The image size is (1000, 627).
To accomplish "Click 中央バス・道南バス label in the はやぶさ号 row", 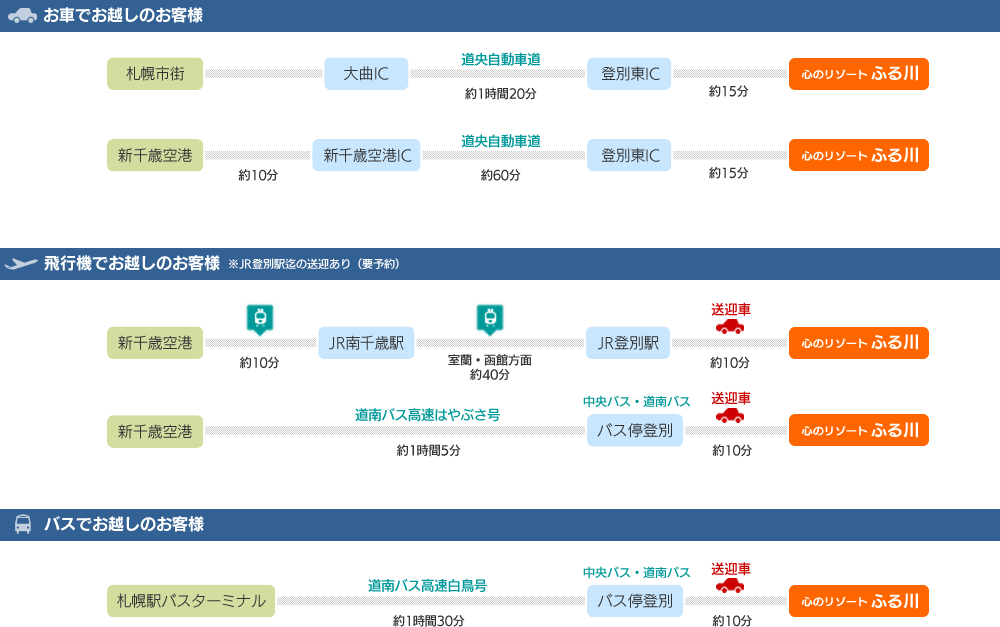I will click(636, 402).
